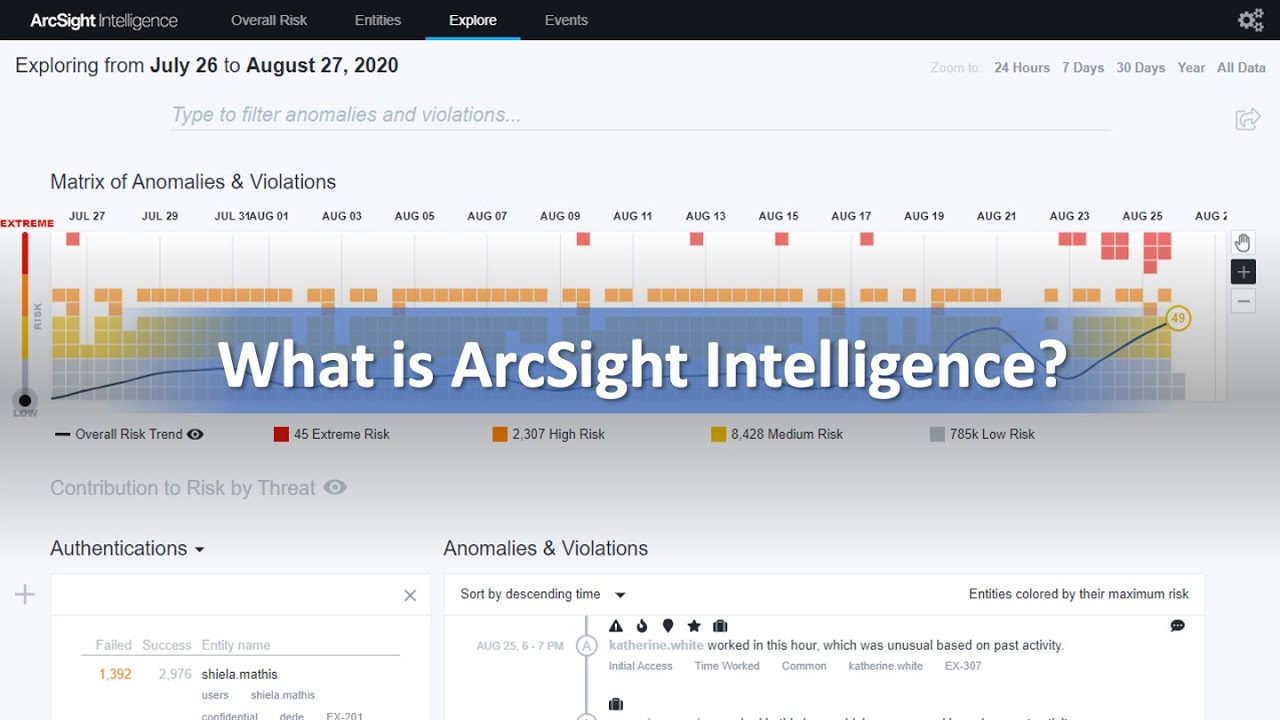Viewport: 1280px width, 720px height.
Task: Zoom to 24 Hours
Action: pos(1022,68)
